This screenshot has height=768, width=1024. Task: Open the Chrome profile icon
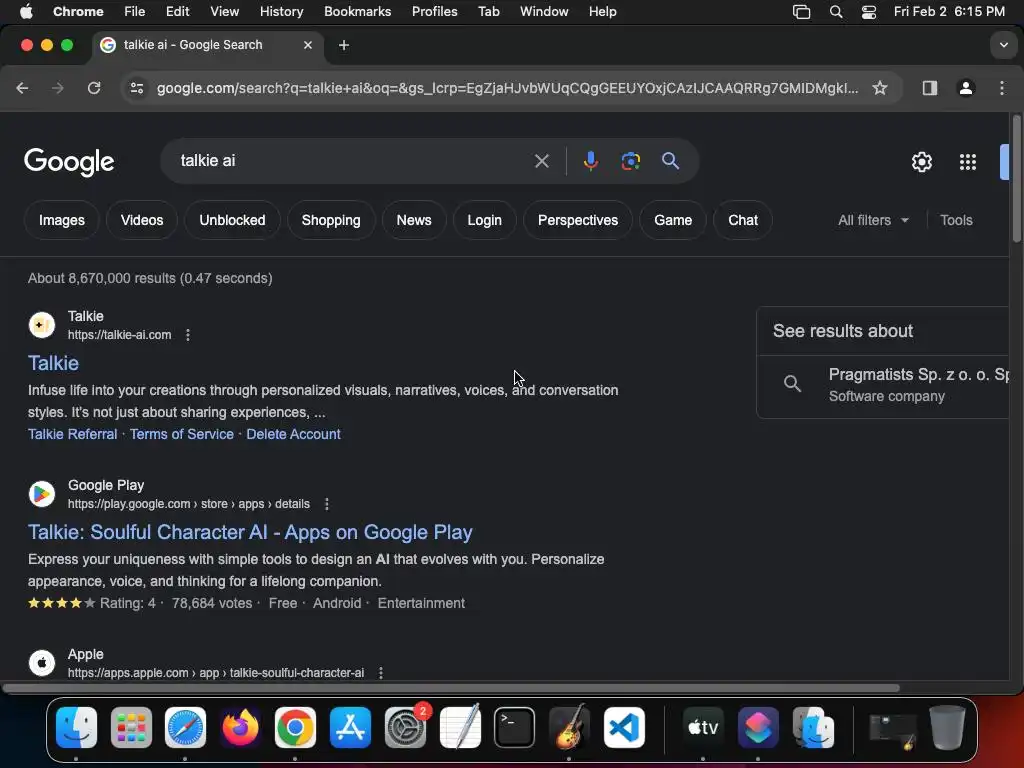point(966,88)
